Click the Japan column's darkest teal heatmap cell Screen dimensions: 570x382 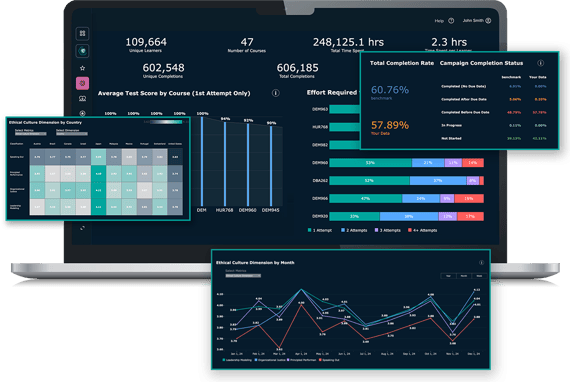(x=98, y=190)
